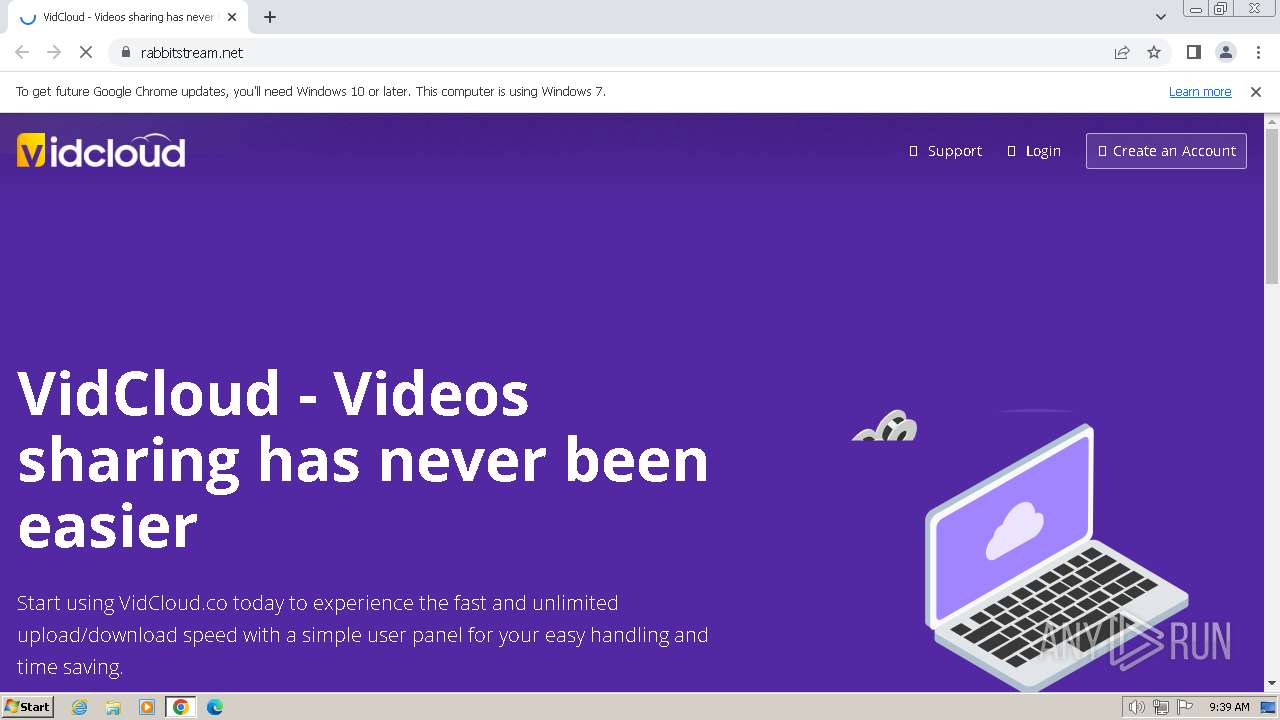Select the VidCloud tab
The width and height of the screenshot is (1280, 720).
point(127,17)
